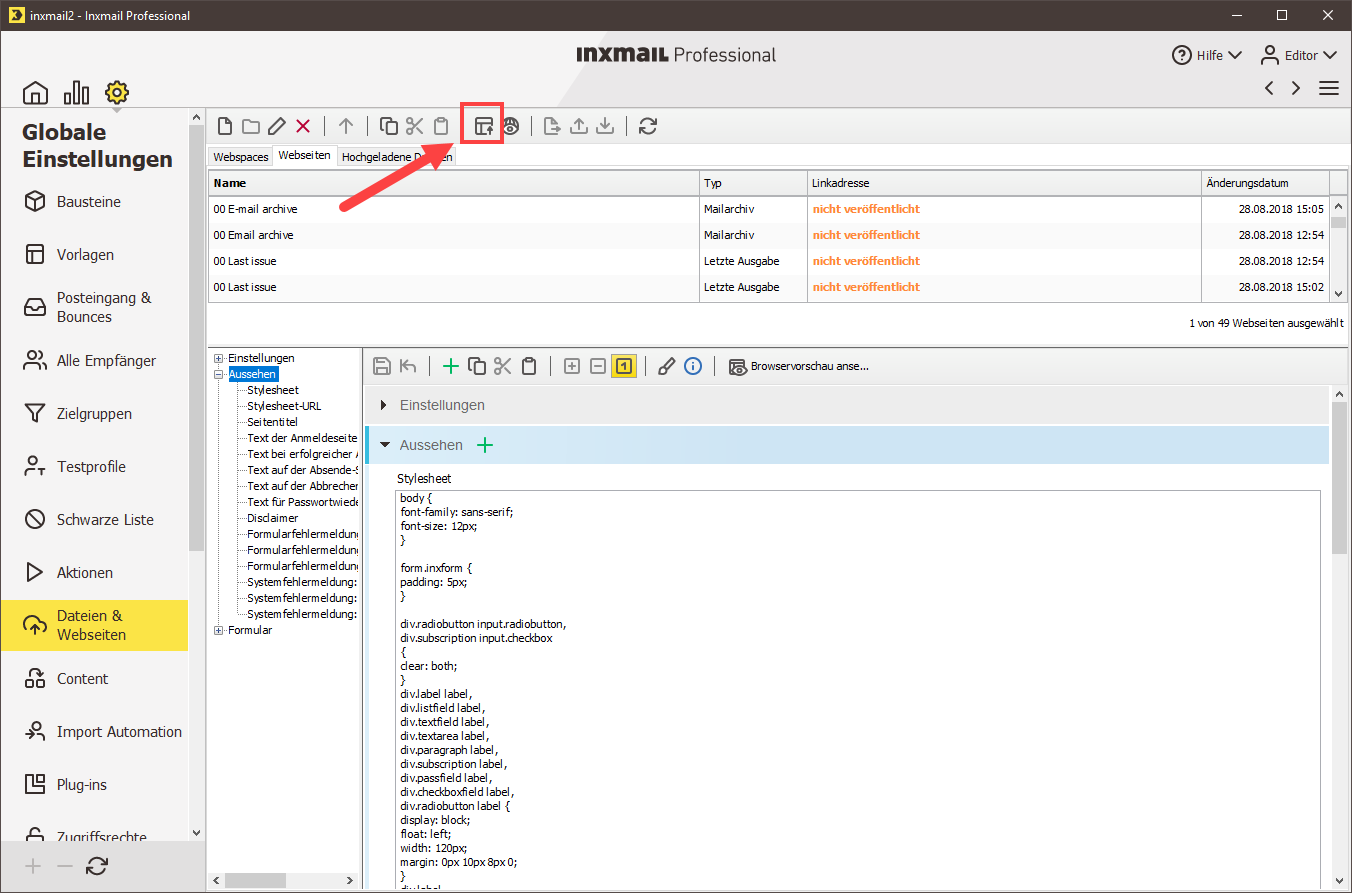The height and width of the screenshot is (893, 1352).
Task: Click sidebar bottom refresh button
Action: tap(97, 866)
